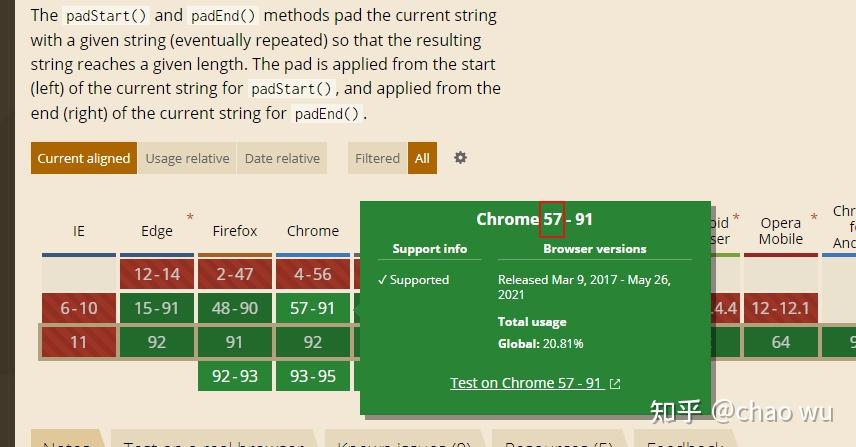The width and height of the screenshot is (856, 447).
Task: Select the Edge 12-14 version cell
Action: click(x=157, y=274)
